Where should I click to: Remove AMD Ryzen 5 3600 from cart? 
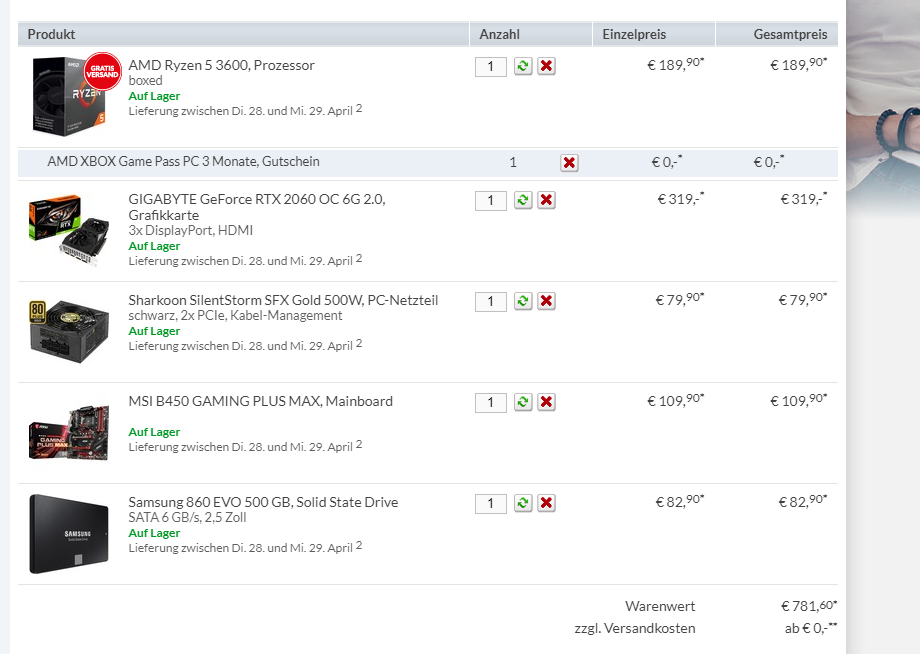[546, 66]
